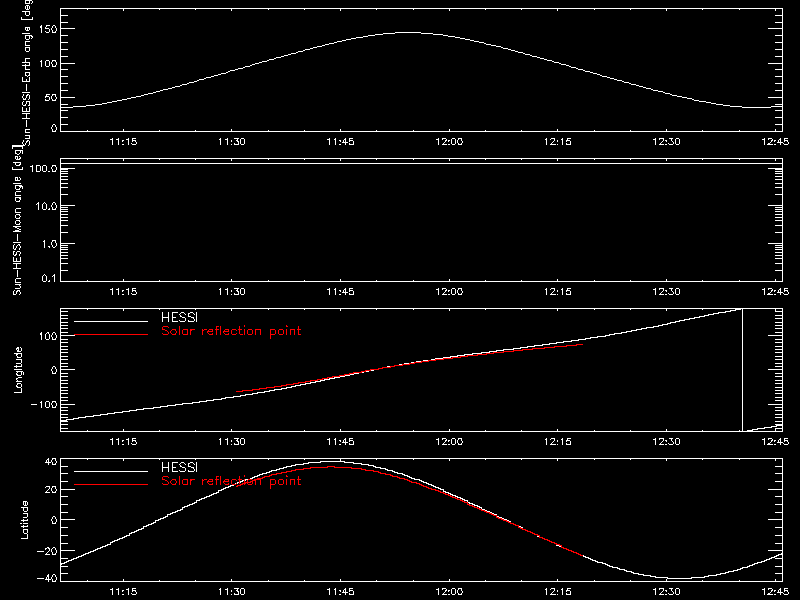Image resolution: width=800 pixels, height=600 pixels.
Task: Select Solar reflection point legend label in Latitude plot
Action: click(x=231, y=481)
